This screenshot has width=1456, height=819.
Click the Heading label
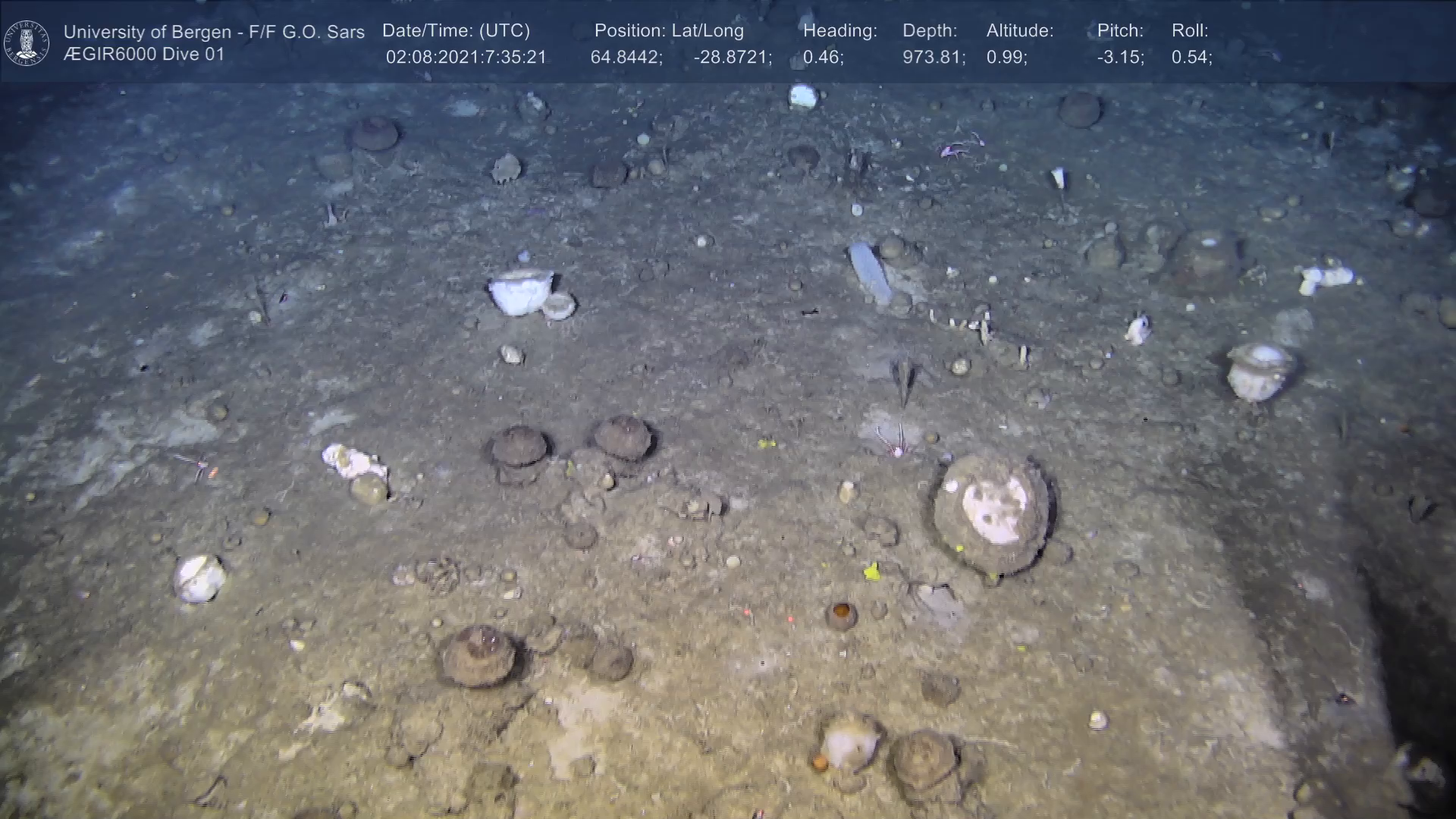coord(839,30)
